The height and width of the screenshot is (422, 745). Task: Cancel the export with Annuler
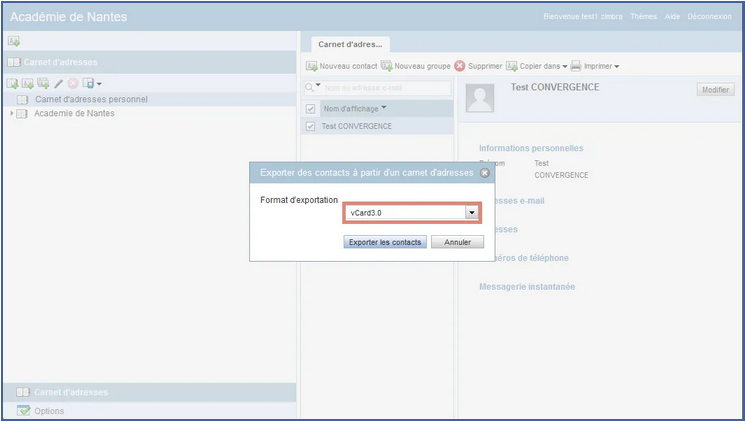tap(457, 242)
